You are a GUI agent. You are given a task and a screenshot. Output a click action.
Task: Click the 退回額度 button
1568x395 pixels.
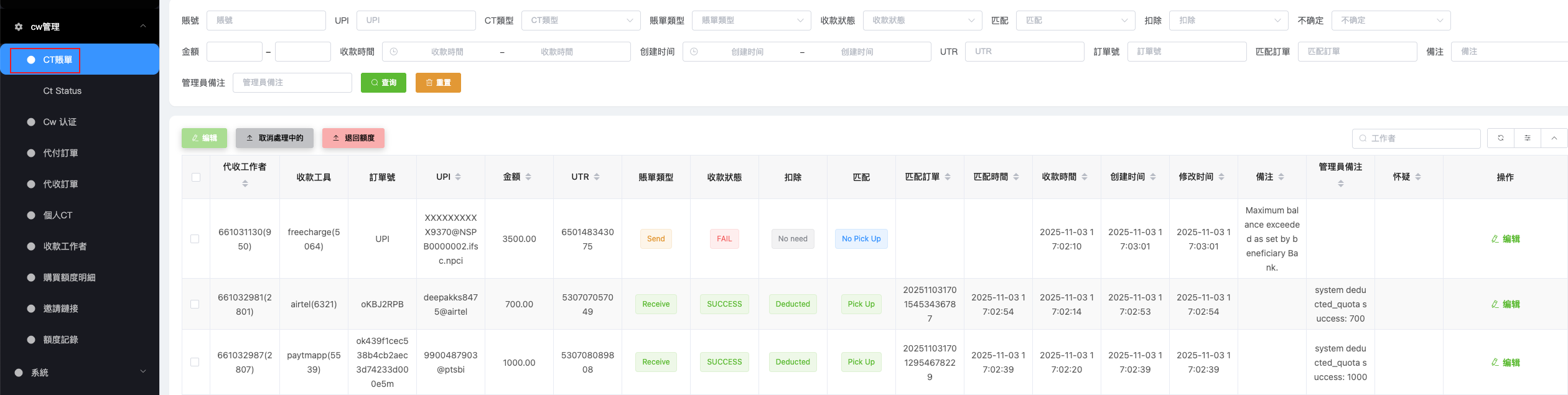click(353, 138)
